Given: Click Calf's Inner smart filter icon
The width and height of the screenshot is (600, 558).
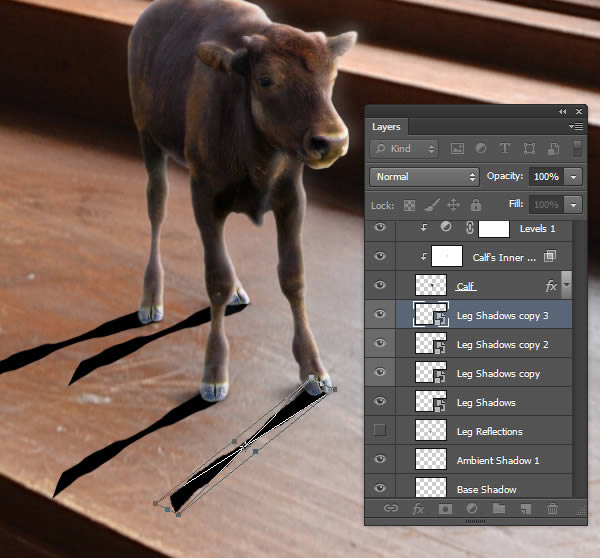Looking at the screenshot, I should tap(549, 256).
